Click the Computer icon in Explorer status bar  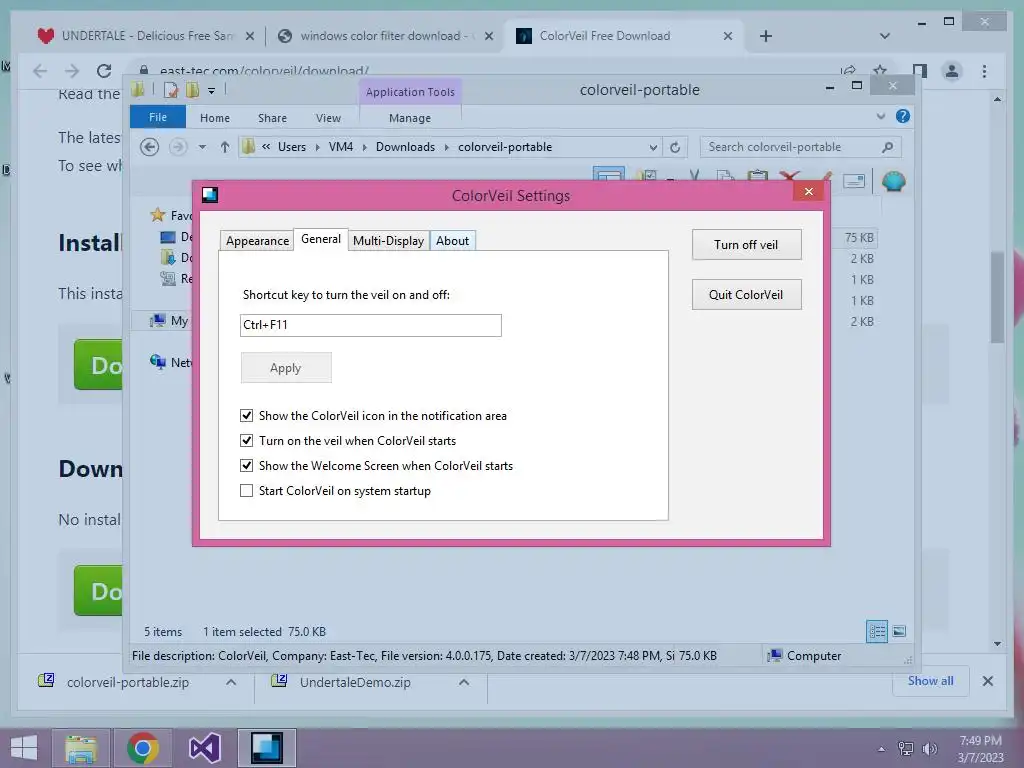pyautogui.click(x=775, y=656)
